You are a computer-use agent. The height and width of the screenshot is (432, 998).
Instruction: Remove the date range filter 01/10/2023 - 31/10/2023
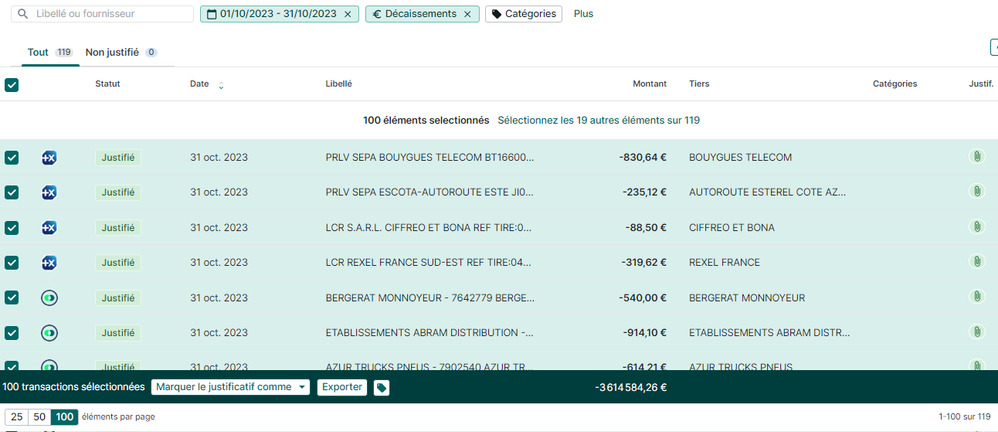tap(347, 14)
